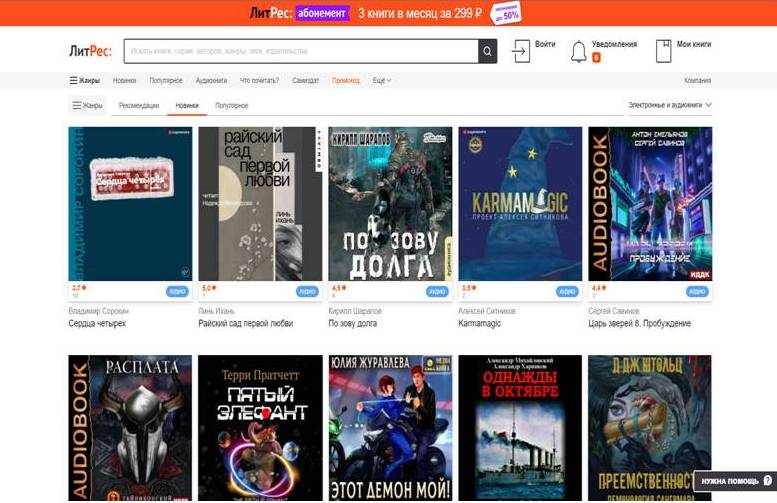Viewport: 777px width, 503px height.
Task: Click the 5,0 star rating under Райский сад
Action: (x=209, y=288)
